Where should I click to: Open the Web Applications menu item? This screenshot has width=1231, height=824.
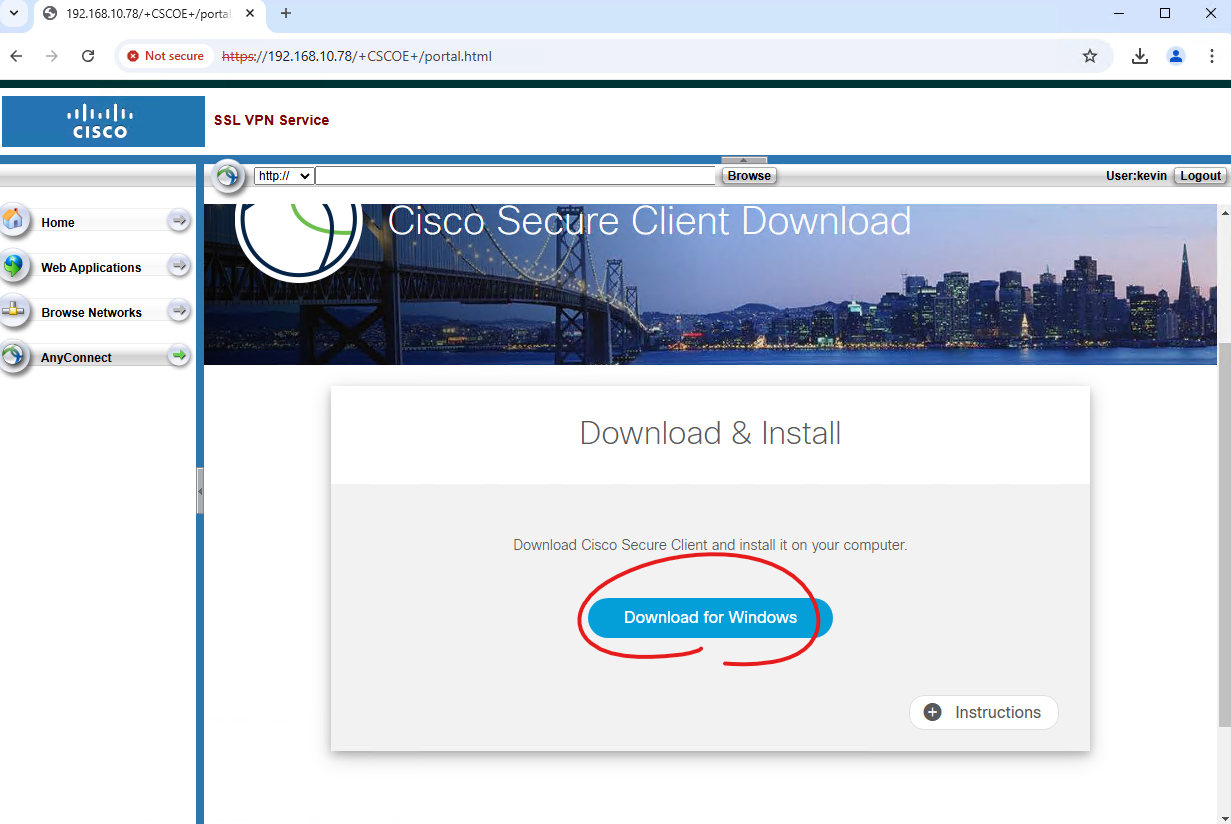(96, 267)
